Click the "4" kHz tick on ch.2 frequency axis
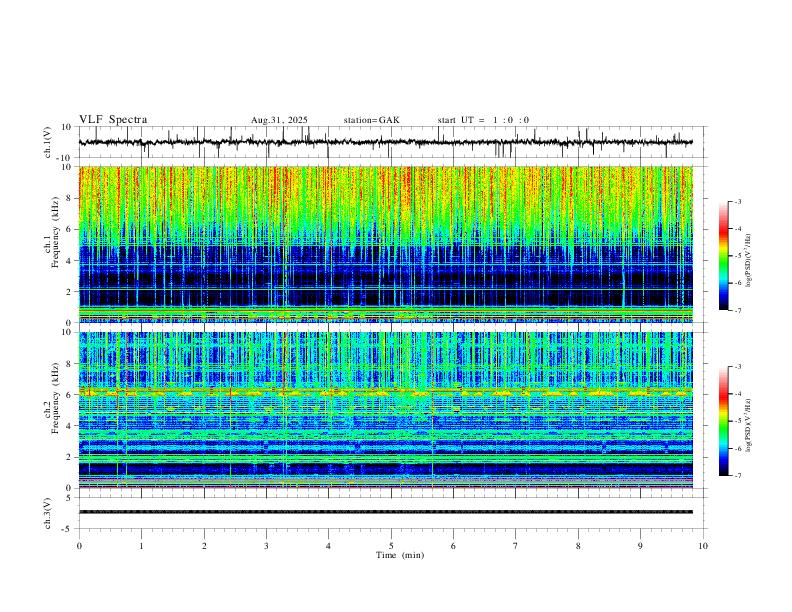Viewport: 792px width, 612px height. click(x=69, y=426)
